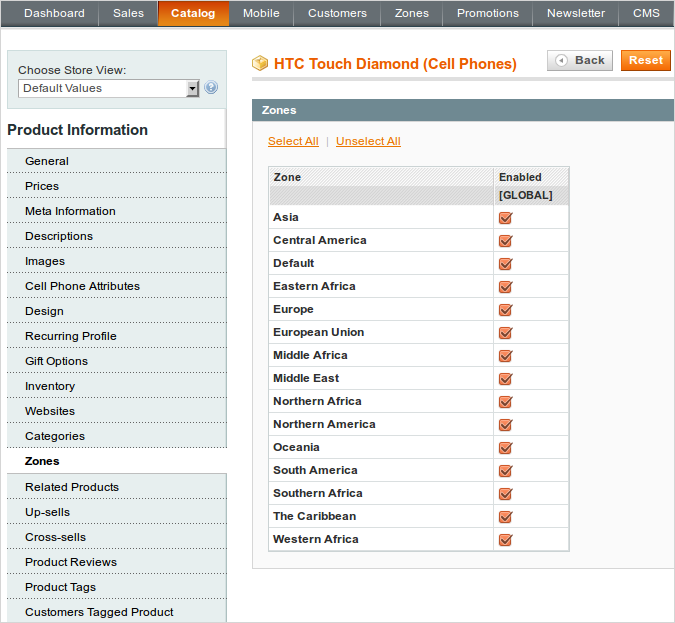The image size is (675, 623).
Task: Open Customers Tagged Product tab
Action: (x=117, y=611)
